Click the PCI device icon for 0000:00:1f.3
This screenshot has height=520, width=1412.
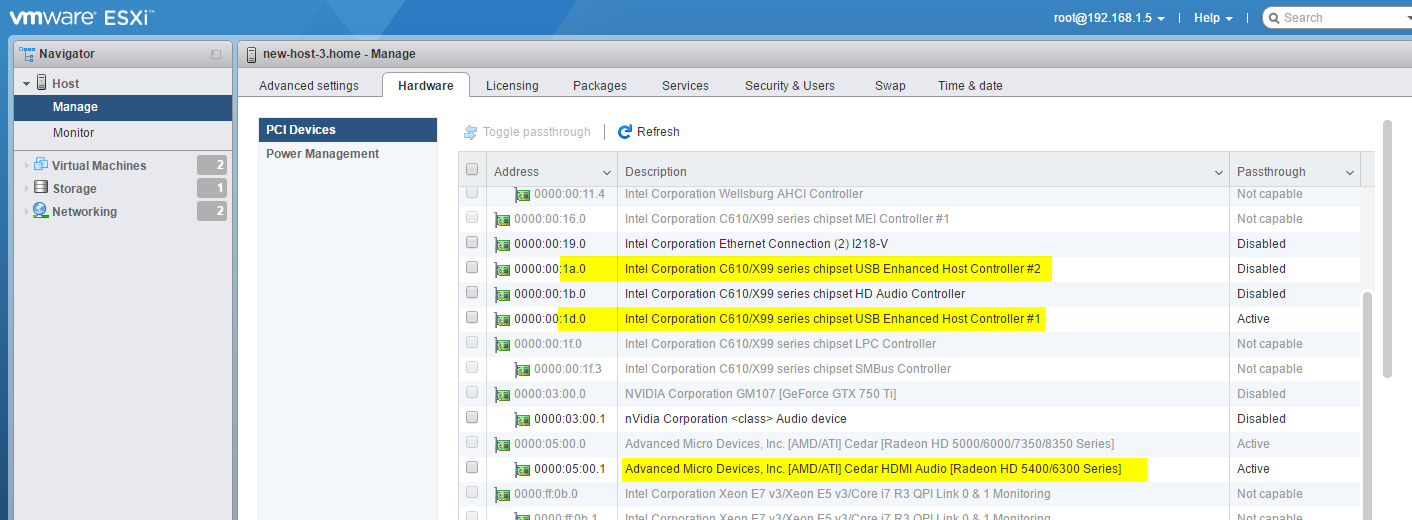[x=523, y=369]
